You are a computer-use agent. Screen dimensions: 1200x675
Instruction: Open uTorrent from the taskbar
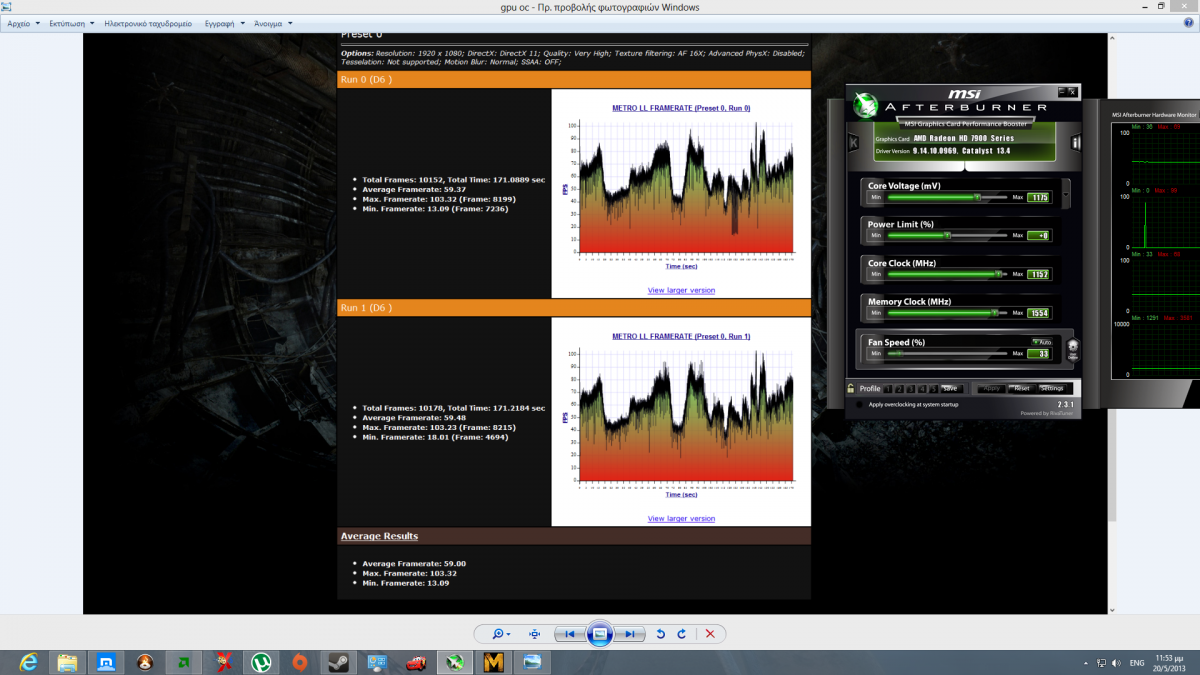(261, 662)
